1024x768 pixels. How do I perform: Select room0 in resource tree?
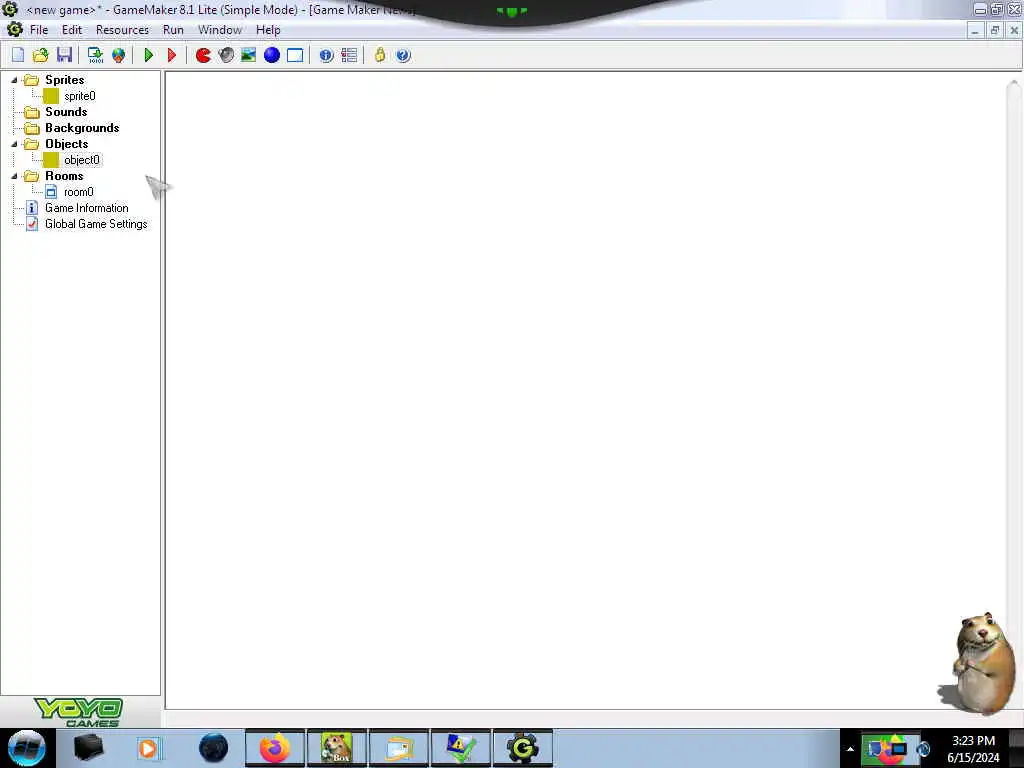tap(78, 192)
